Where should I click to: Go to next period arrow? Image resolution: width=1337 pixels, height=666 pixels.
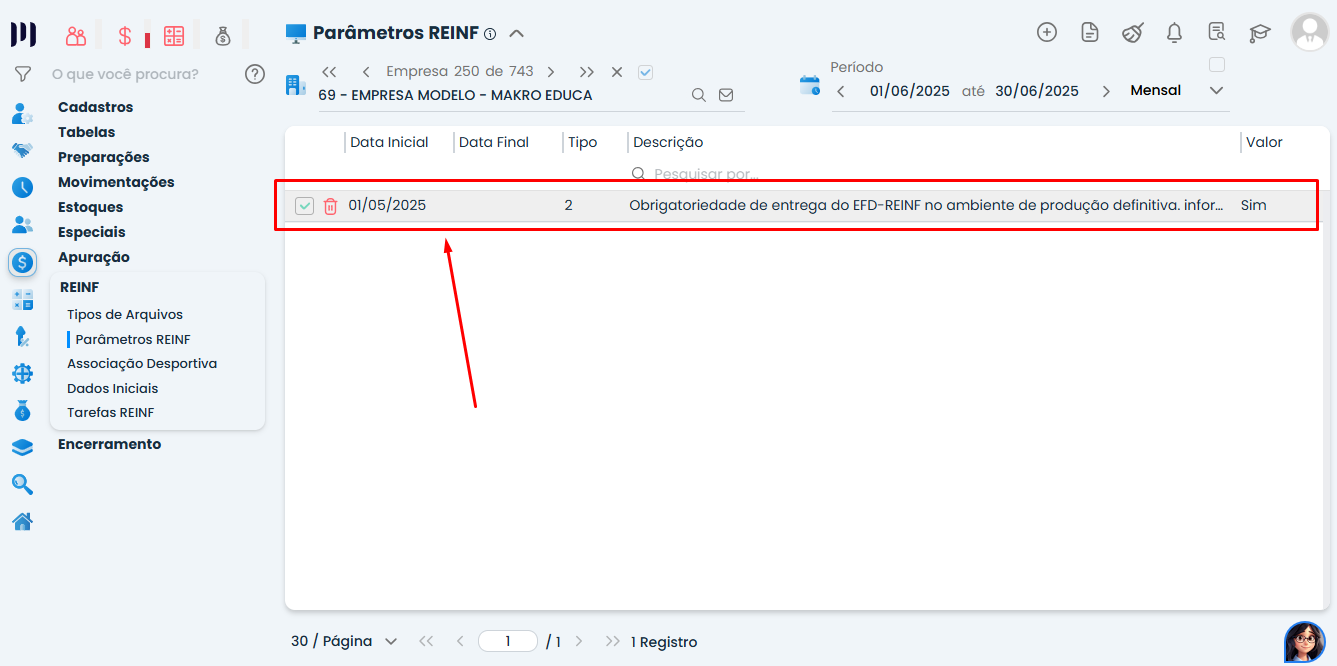click(x=1106, y=91)
